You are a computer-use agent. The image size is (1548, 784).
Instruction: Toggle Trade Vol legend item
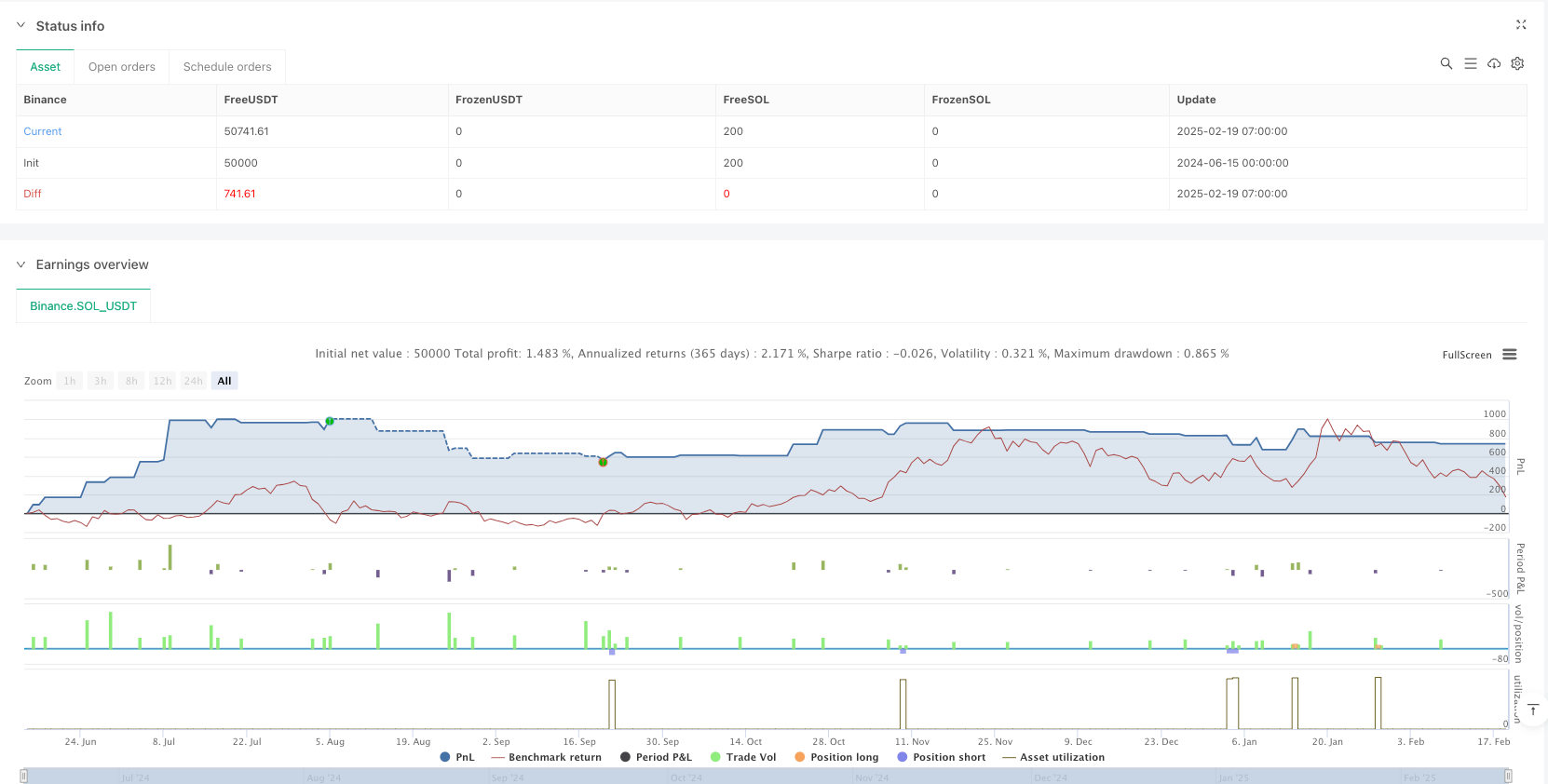(743, 757)
